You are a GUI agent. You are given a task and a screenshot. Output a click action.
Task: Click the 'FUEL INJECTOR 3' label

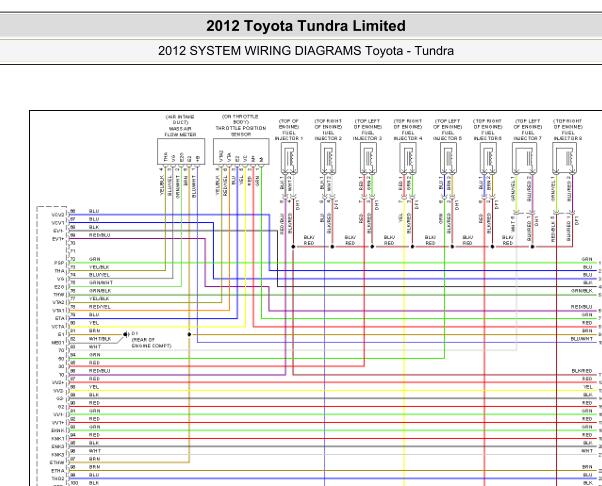pos(368,135)
